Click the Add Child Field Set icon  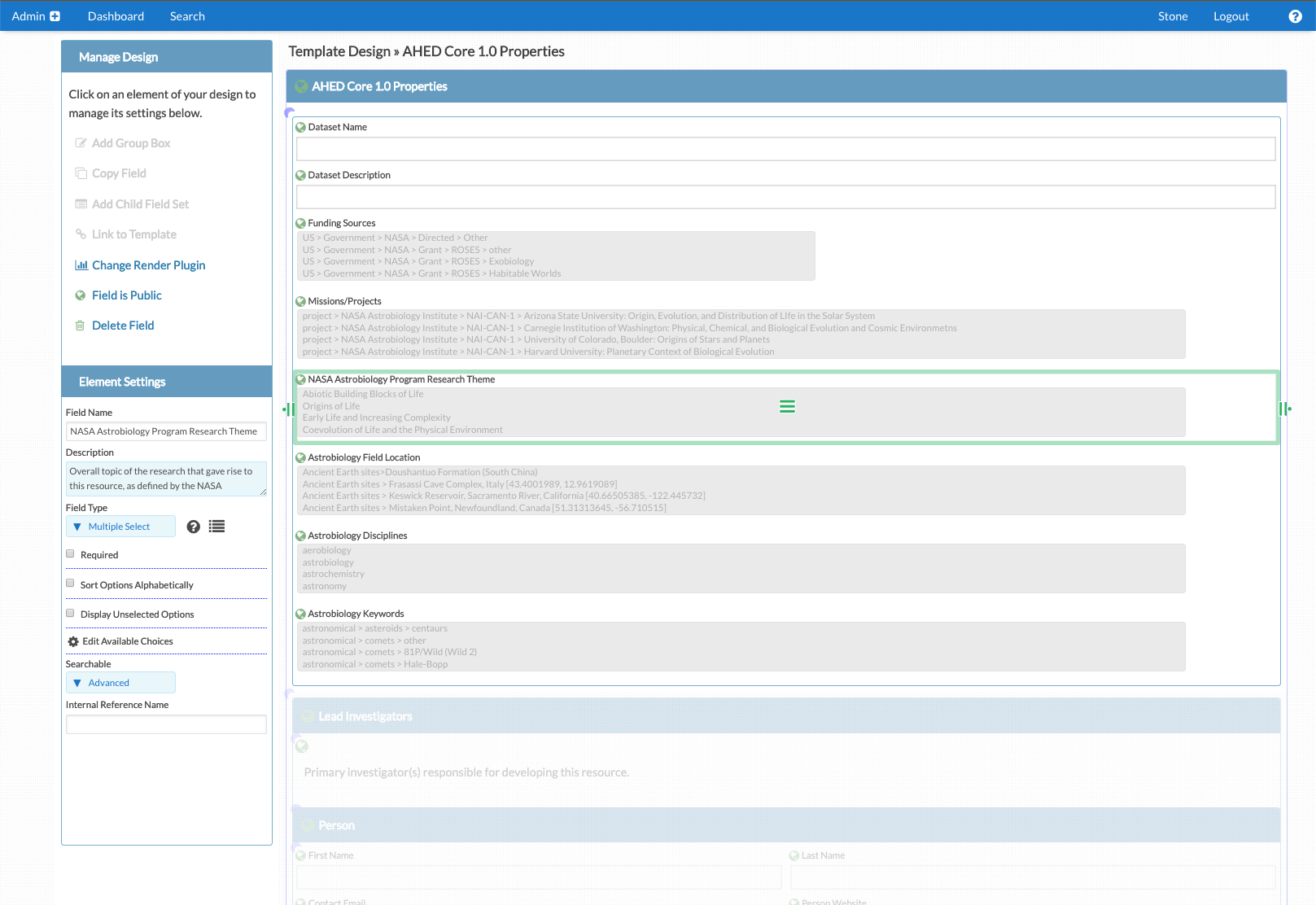tap(81, 204)
